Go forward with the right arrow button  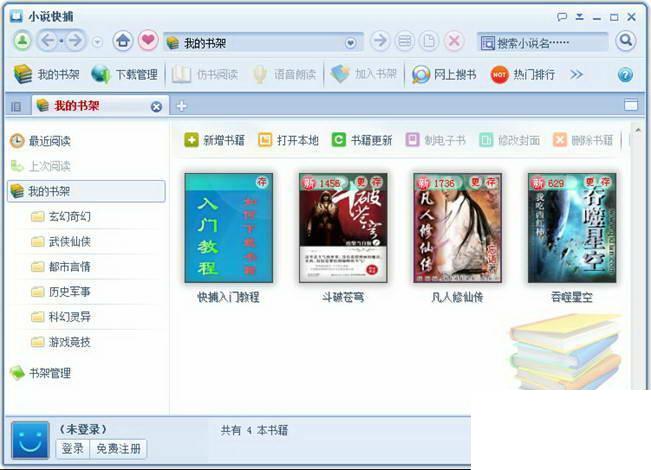[74, 41]
